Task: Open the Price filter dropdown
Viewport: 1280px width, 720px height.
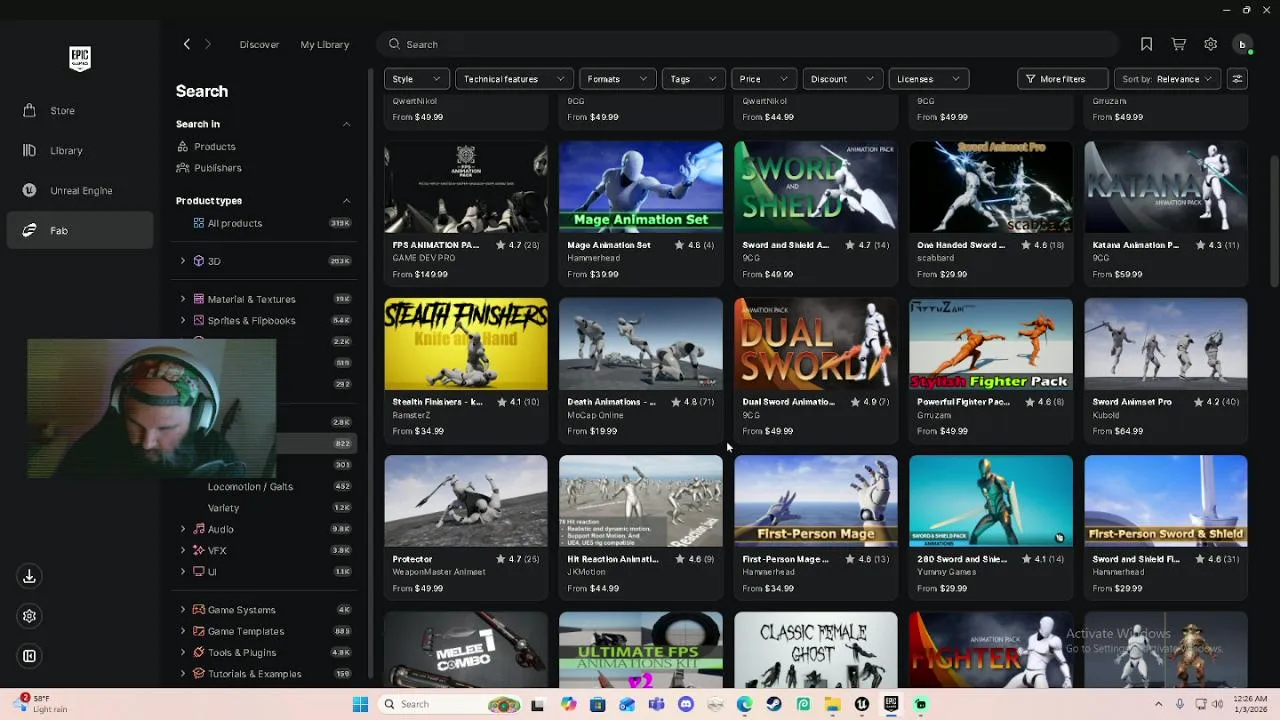Action: click(x=763, y=79)
